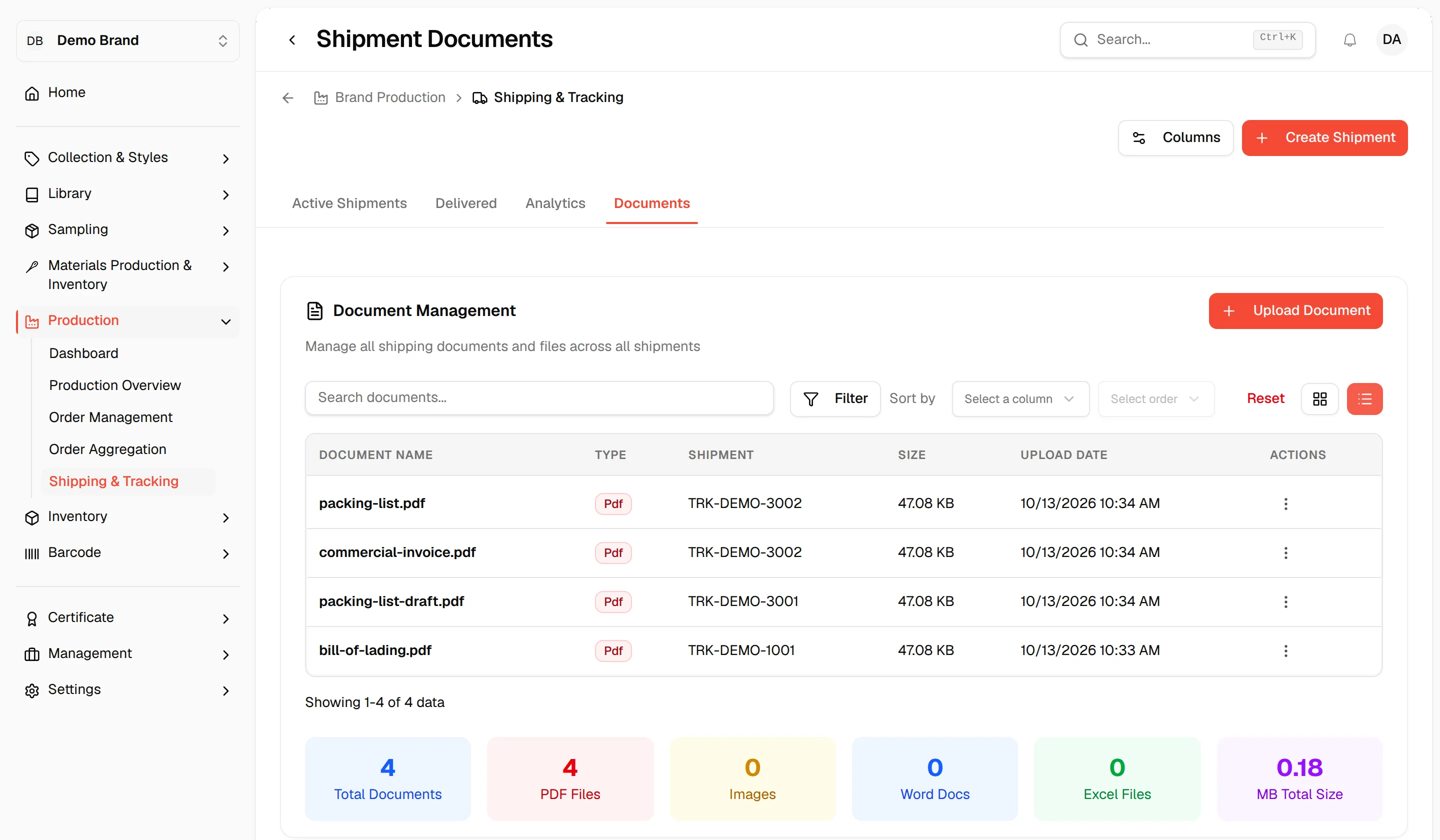The image size is (1440, 840).
Task: Click the back chevron beside Shipment Documents title
Action: click(x=292, y=40)
